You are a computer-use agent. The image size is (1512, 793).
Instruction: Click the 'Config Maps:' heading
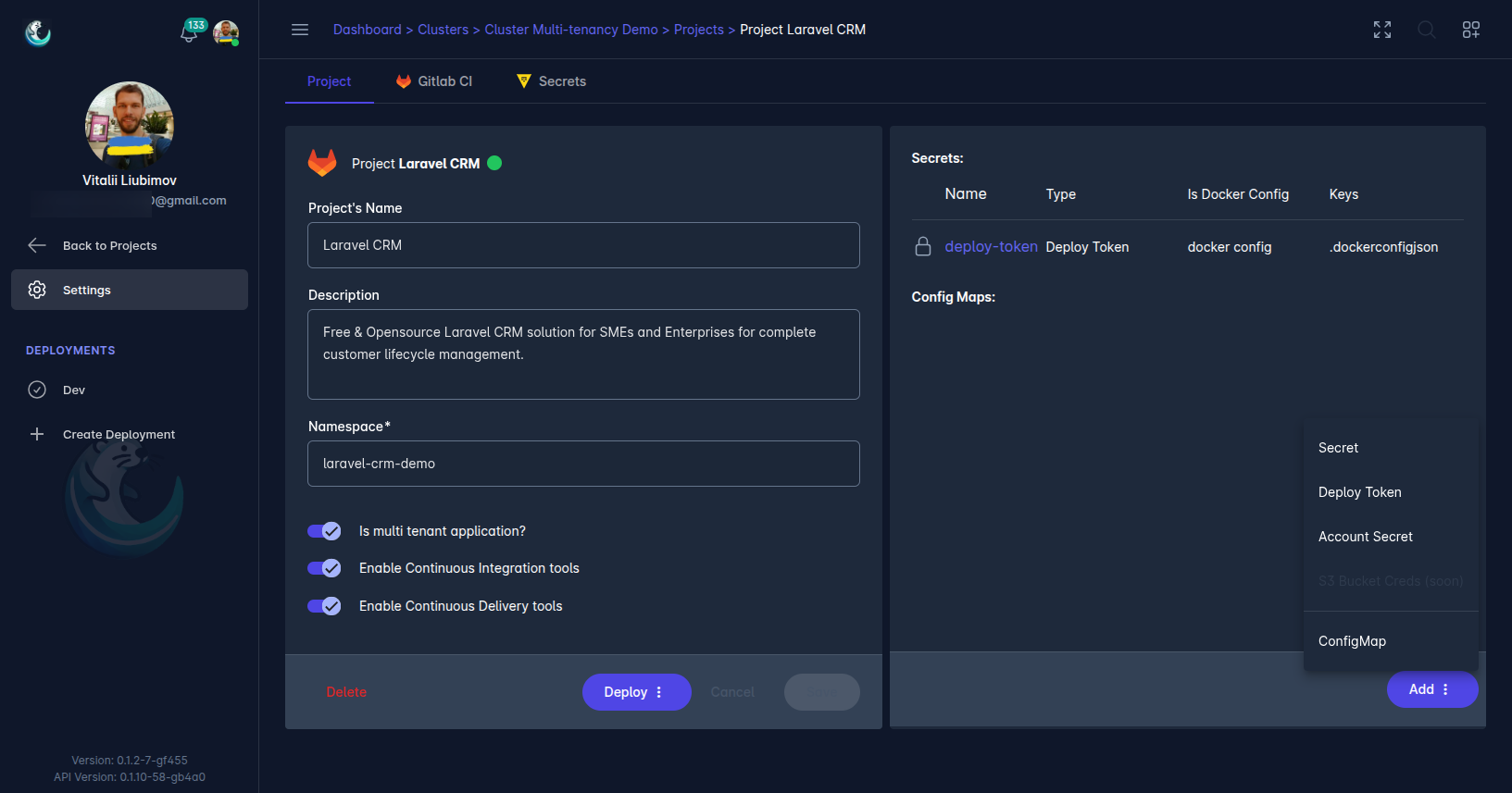point(953,297)
